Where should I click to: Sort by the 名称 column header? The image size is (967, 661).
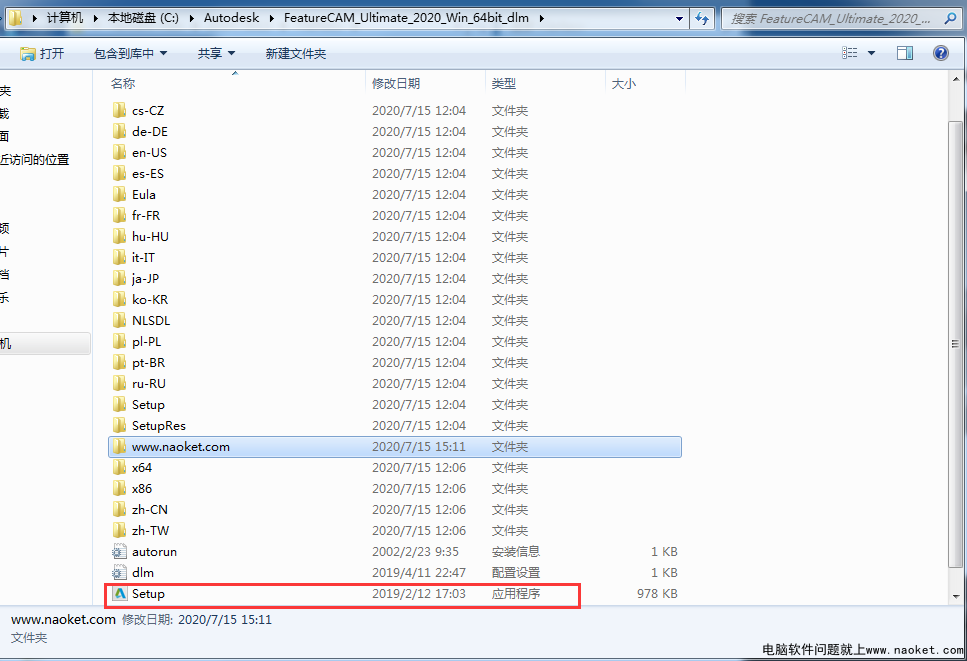coord(237,83)
